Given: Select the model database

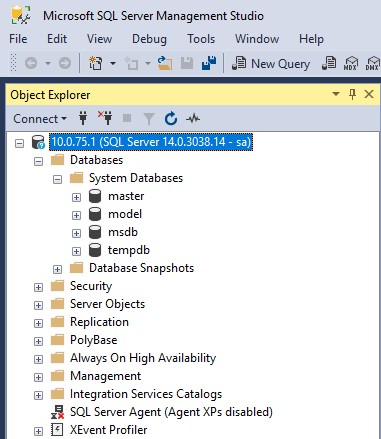Looking at the screenshot, I should 125,214.
